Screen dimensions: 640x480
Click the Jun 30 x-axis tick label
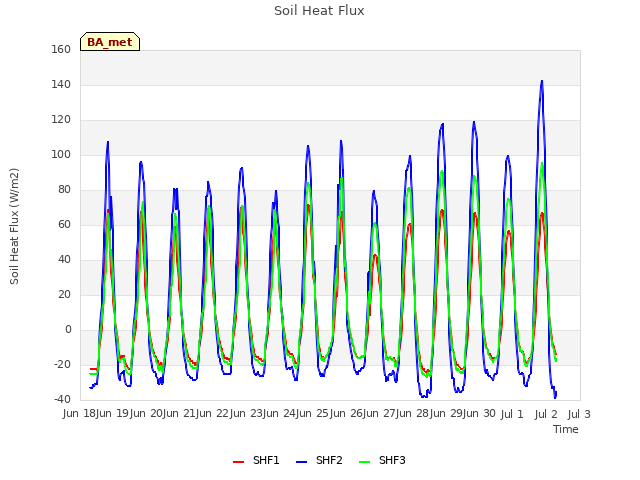coord(482,413)
